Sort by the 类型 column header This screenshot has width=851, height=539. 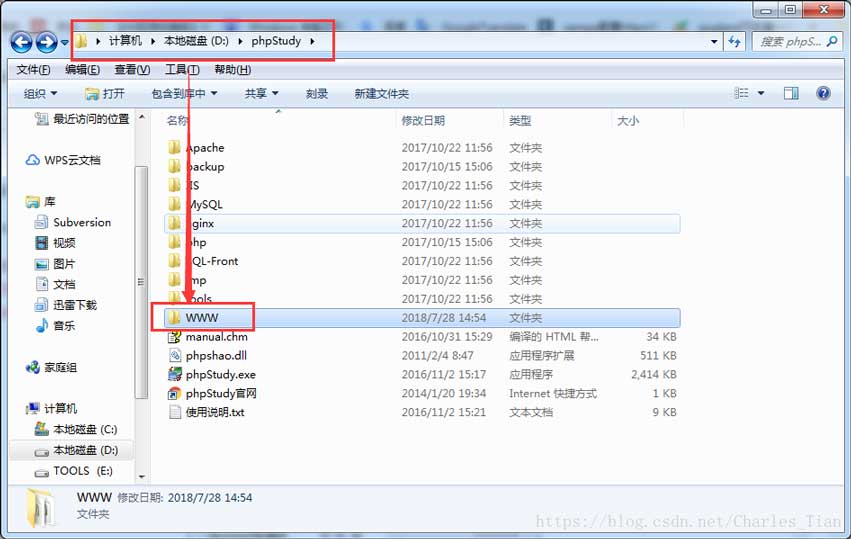(x=520, y=121)
